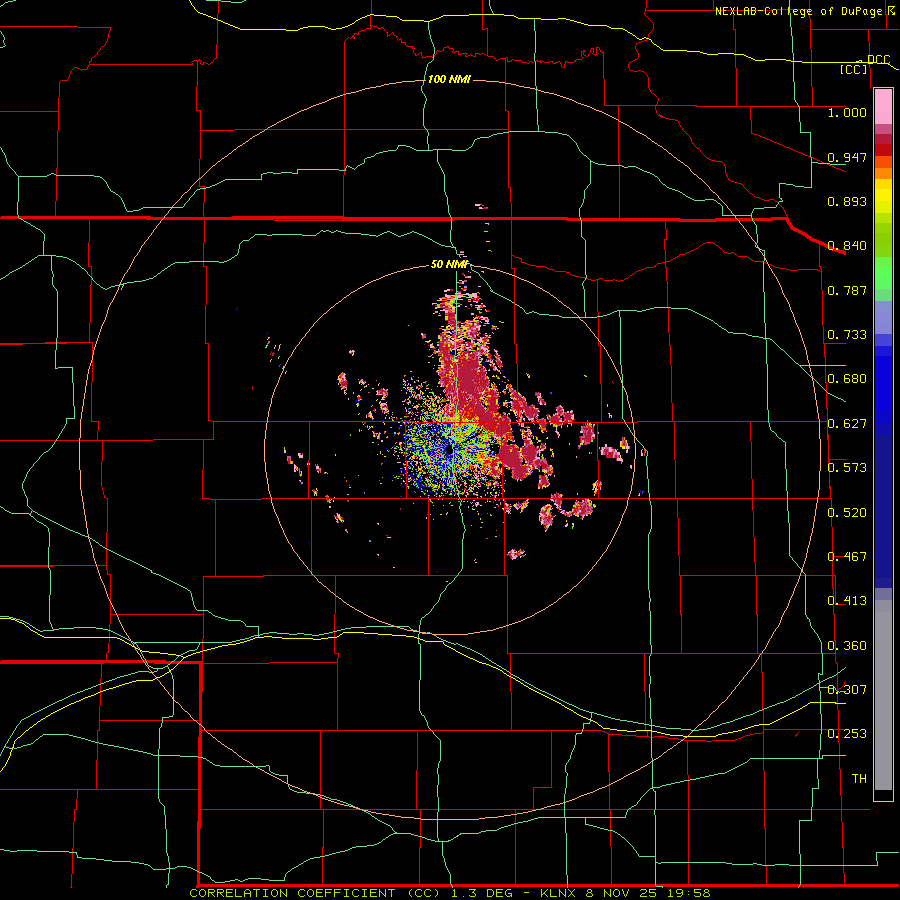Click the [CC] legend title
Viewport: 900px width, 900px height.
pos(854,69)
